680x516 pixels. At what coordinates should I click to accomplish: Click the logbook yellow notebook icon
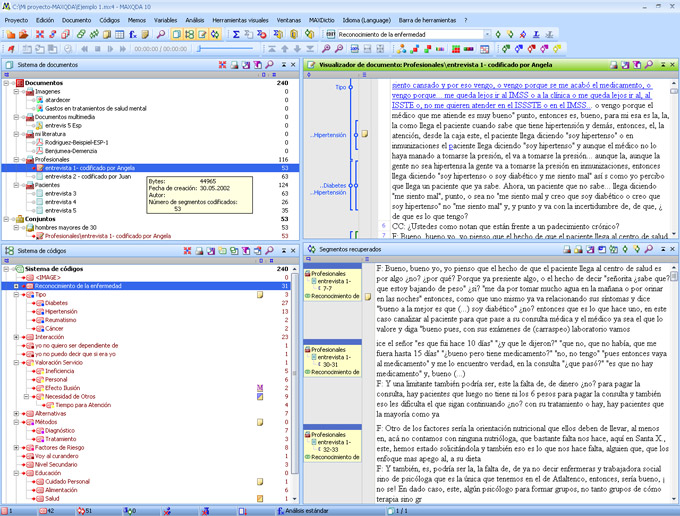point(145,34)
